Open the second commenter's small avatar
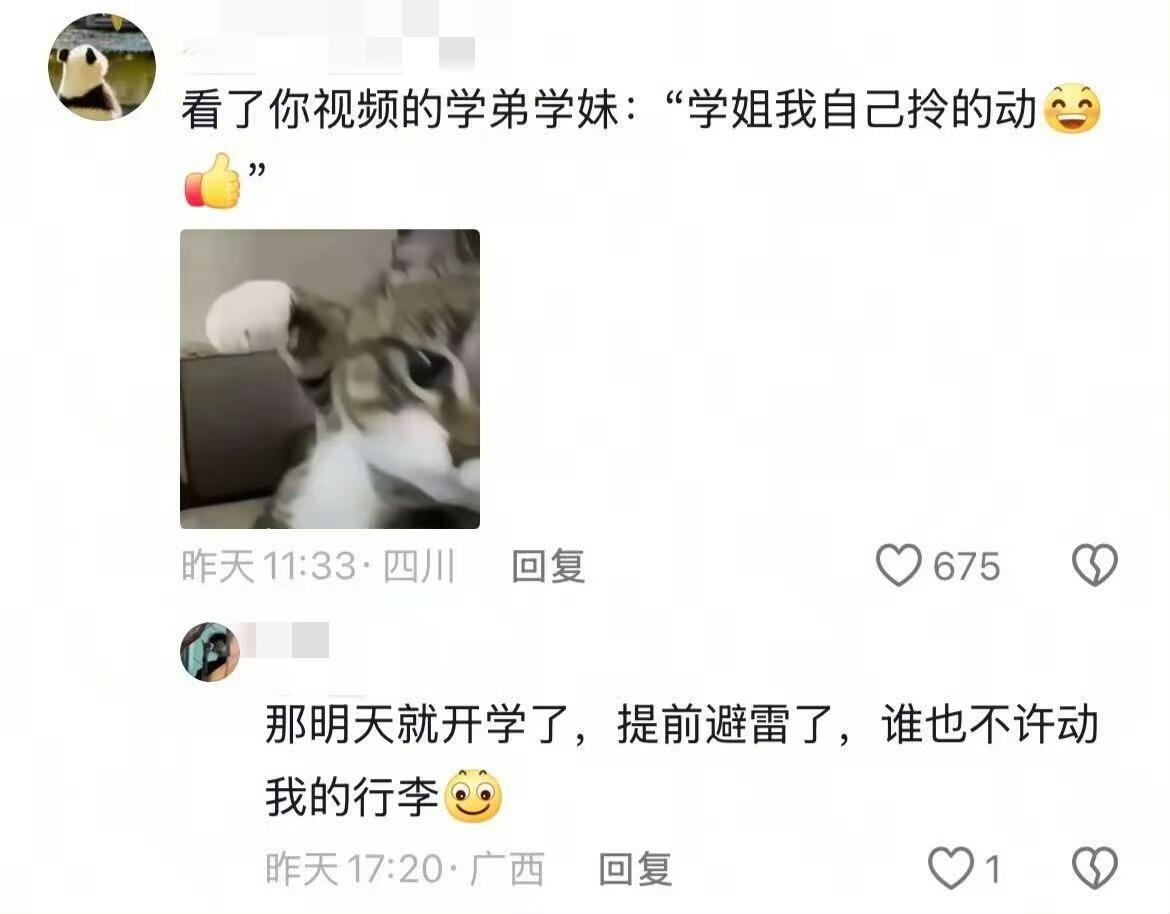This screenshot has width=1170, height=914. pyautogui.click(x=210, y=651)
